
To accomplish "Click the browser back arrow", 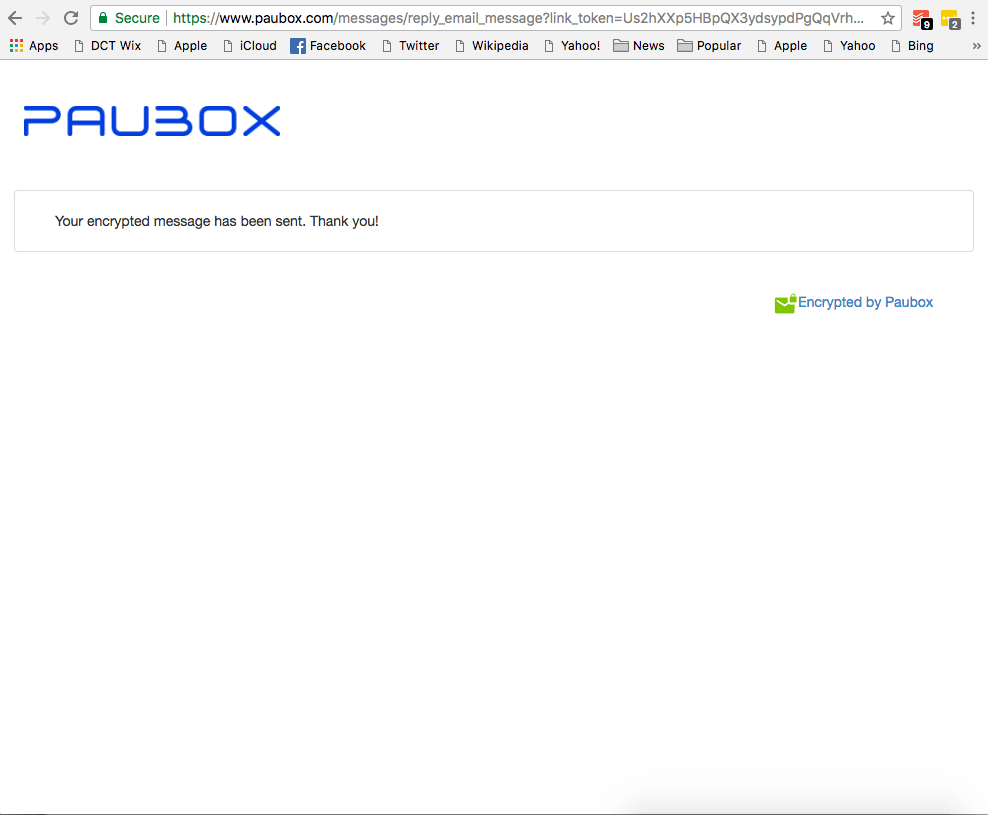I will click(x=15, y=18).
